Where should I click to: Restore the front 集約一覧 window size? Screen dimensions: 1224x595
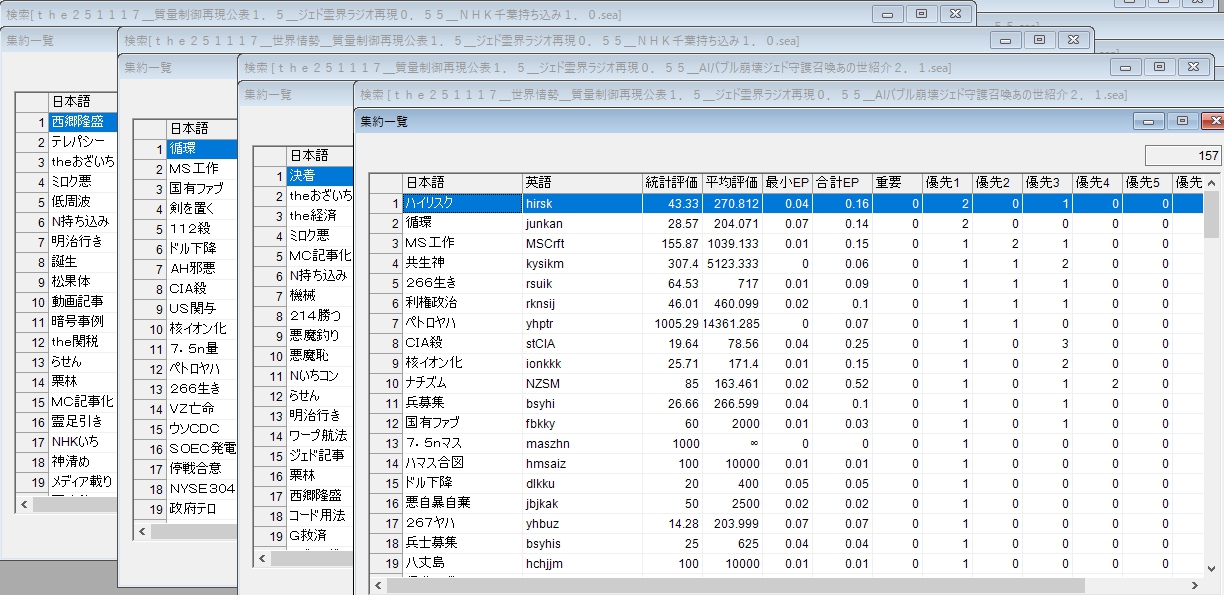[1181, 121]
